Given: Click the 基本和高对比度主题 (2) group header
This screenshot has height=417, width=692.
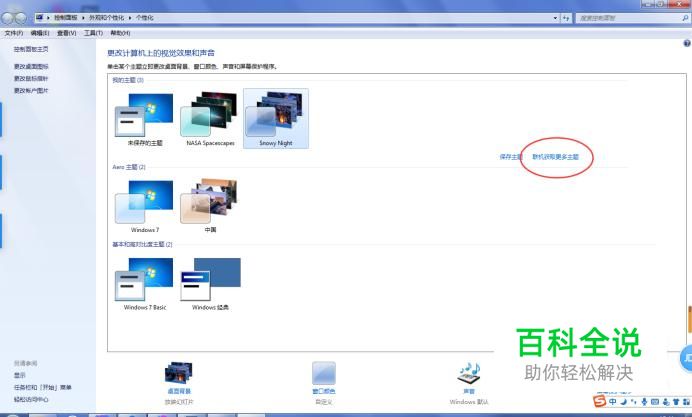Looking at the screenshot, I should tap(142, 244).
